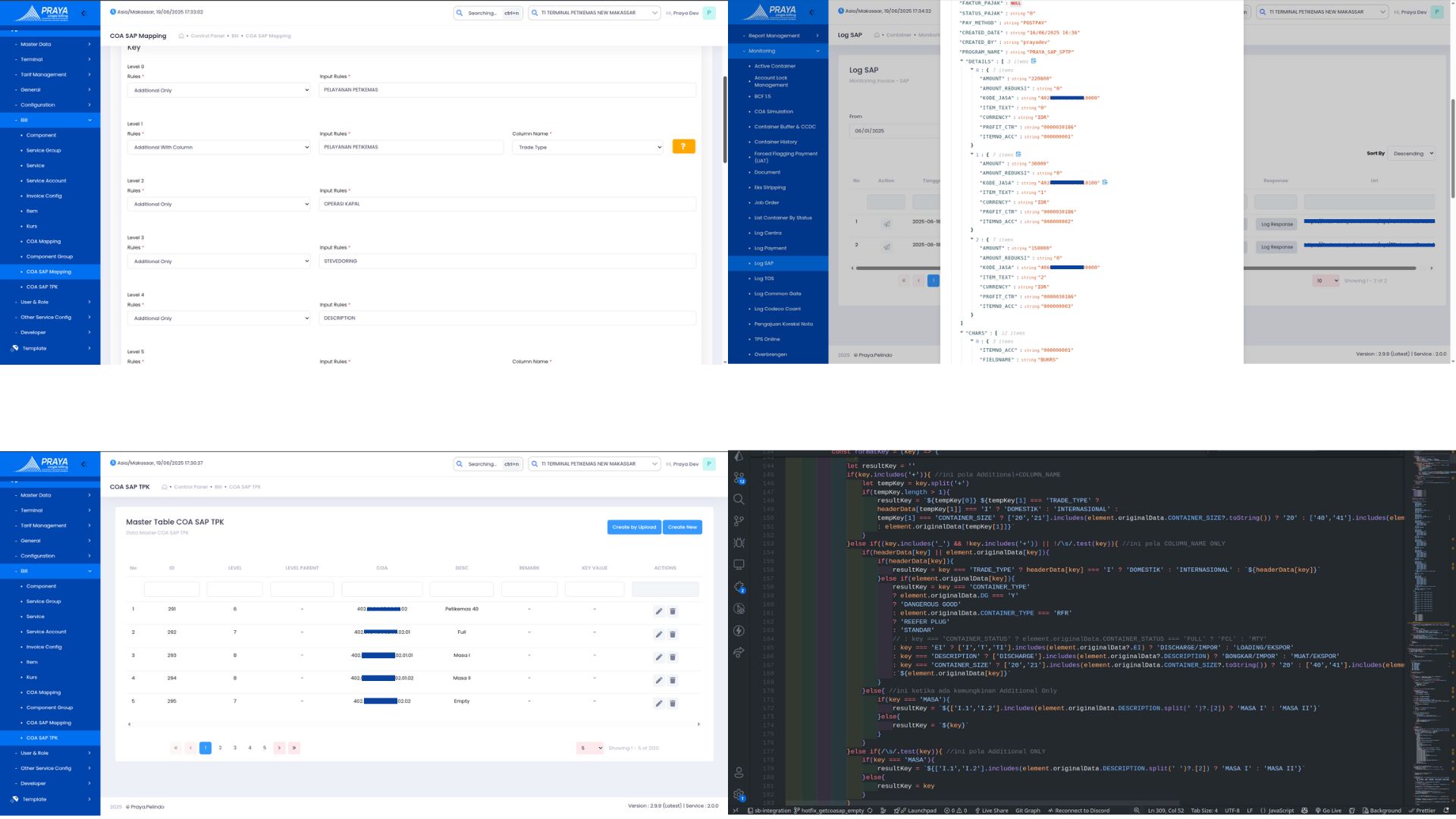This screenshot has width=1456, height=819.
Task: Open the Trade Type column name dropdown
Action: coord(588,147)
